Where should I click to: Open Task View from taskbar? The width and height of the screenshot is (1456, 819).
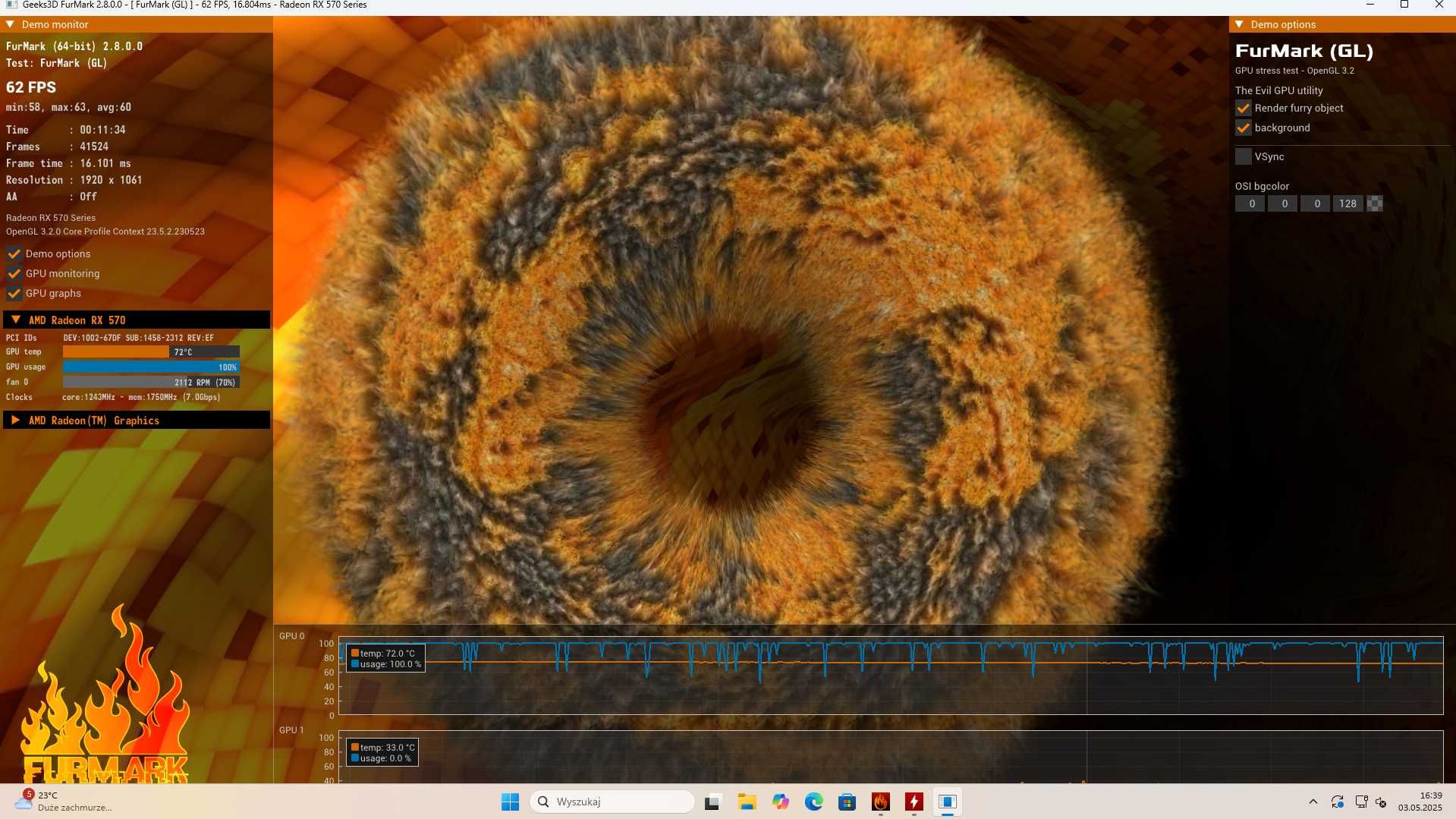[x=712, y=802]
